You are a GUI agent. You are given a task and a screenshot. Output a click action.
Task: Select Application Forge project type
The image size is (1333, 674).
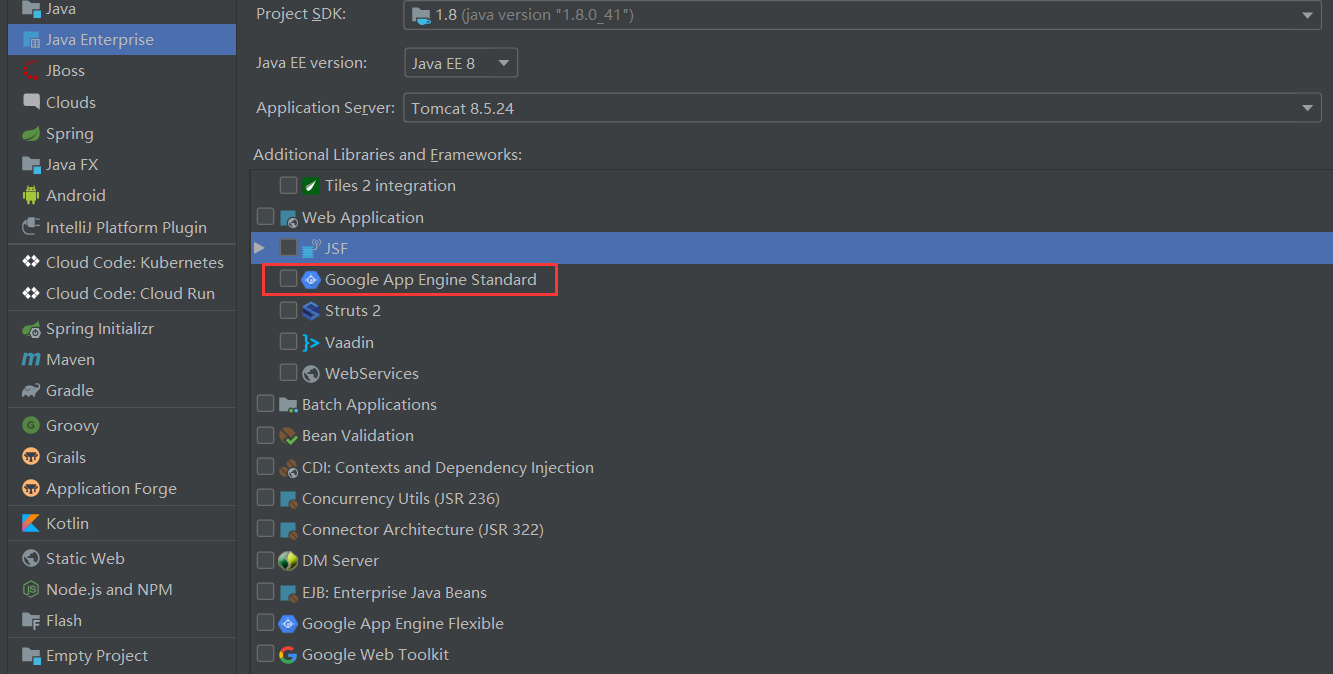(x=111, y=489)
